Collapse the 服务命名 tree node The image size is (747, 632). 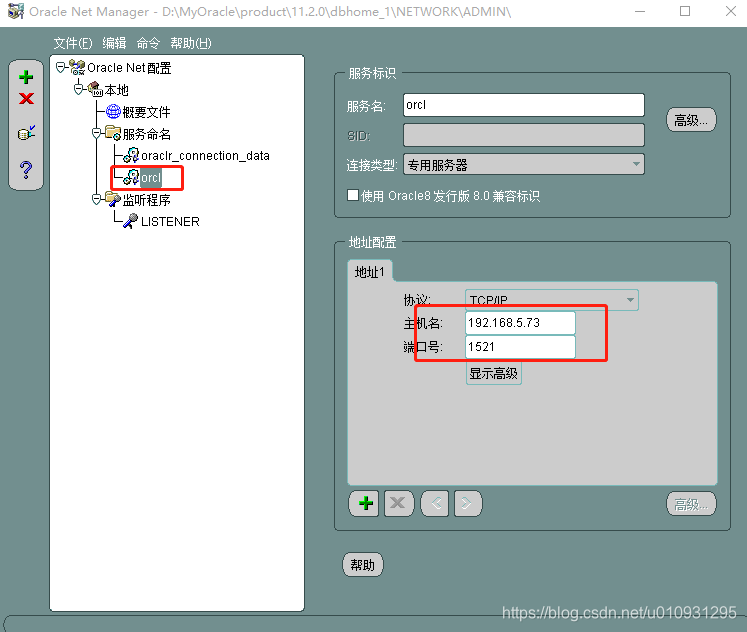pyautogui.click(x=96, y=133)
